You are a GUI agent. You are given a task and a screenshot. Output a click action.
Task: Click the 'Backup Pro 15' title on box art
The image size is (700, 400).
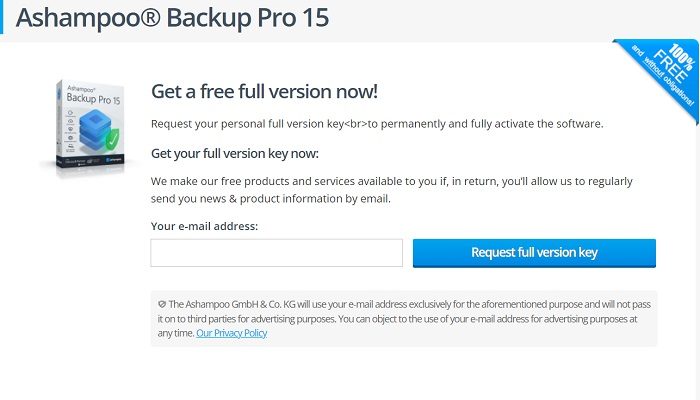click(93, 99)
